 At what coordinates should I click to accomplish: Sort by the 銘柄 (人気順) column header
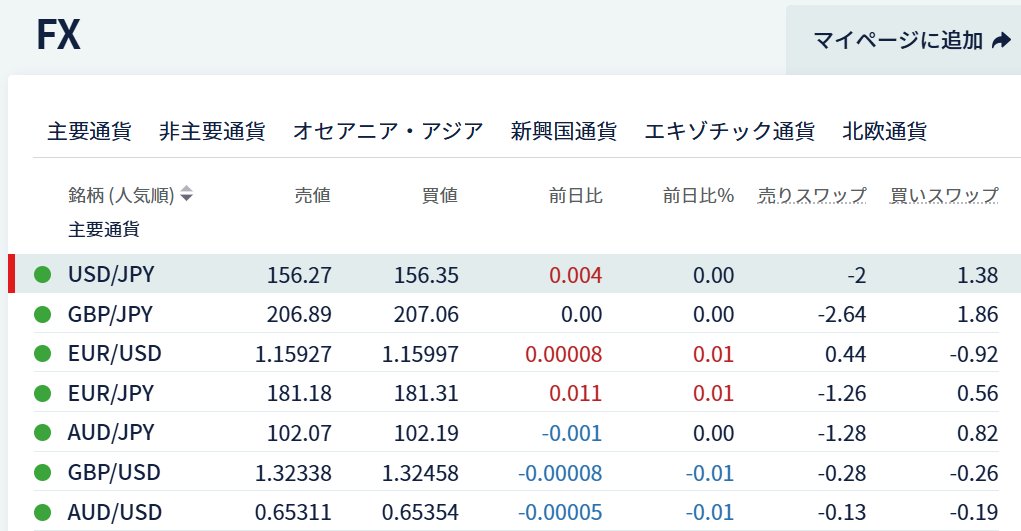click(122, 195)
